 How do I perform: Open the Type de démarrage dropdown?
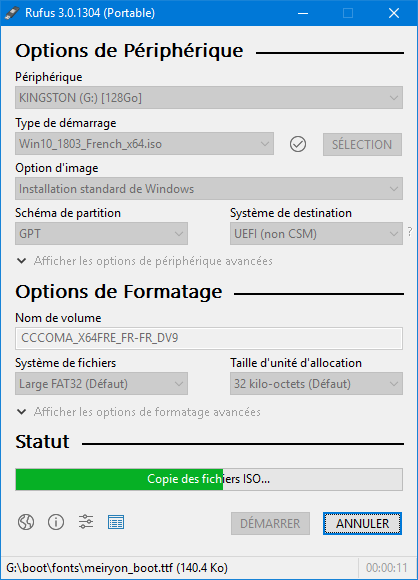pyautogui.click(x=144, y=144)
